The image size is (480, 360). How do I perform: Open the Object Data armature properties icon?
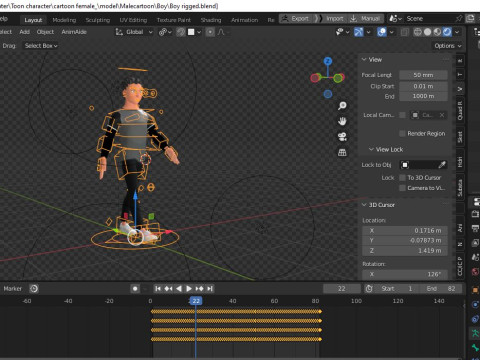pyautogui.click(x=475, y=333)
